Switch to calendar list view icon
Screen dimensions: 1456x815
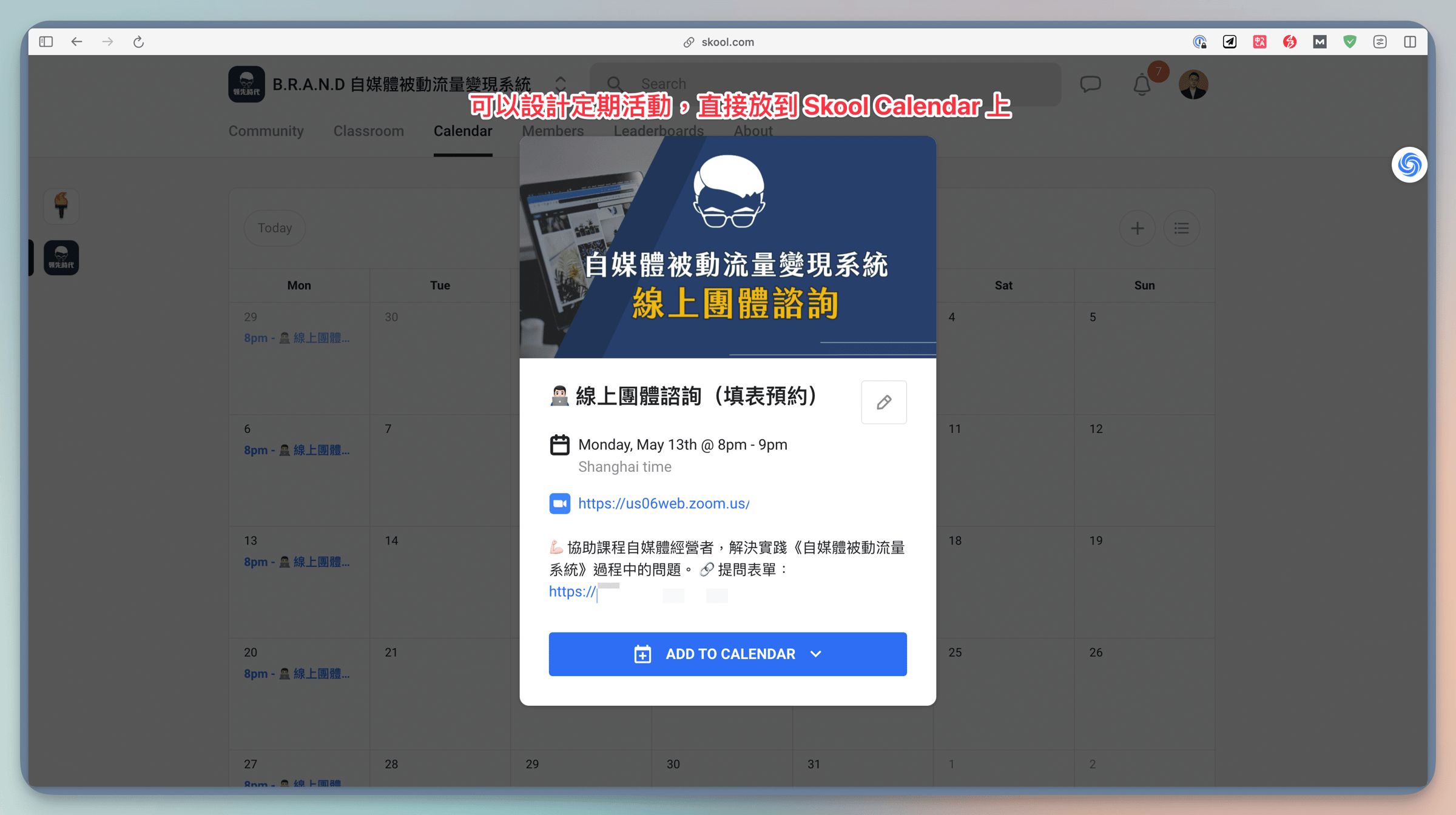pos(1181,228)
